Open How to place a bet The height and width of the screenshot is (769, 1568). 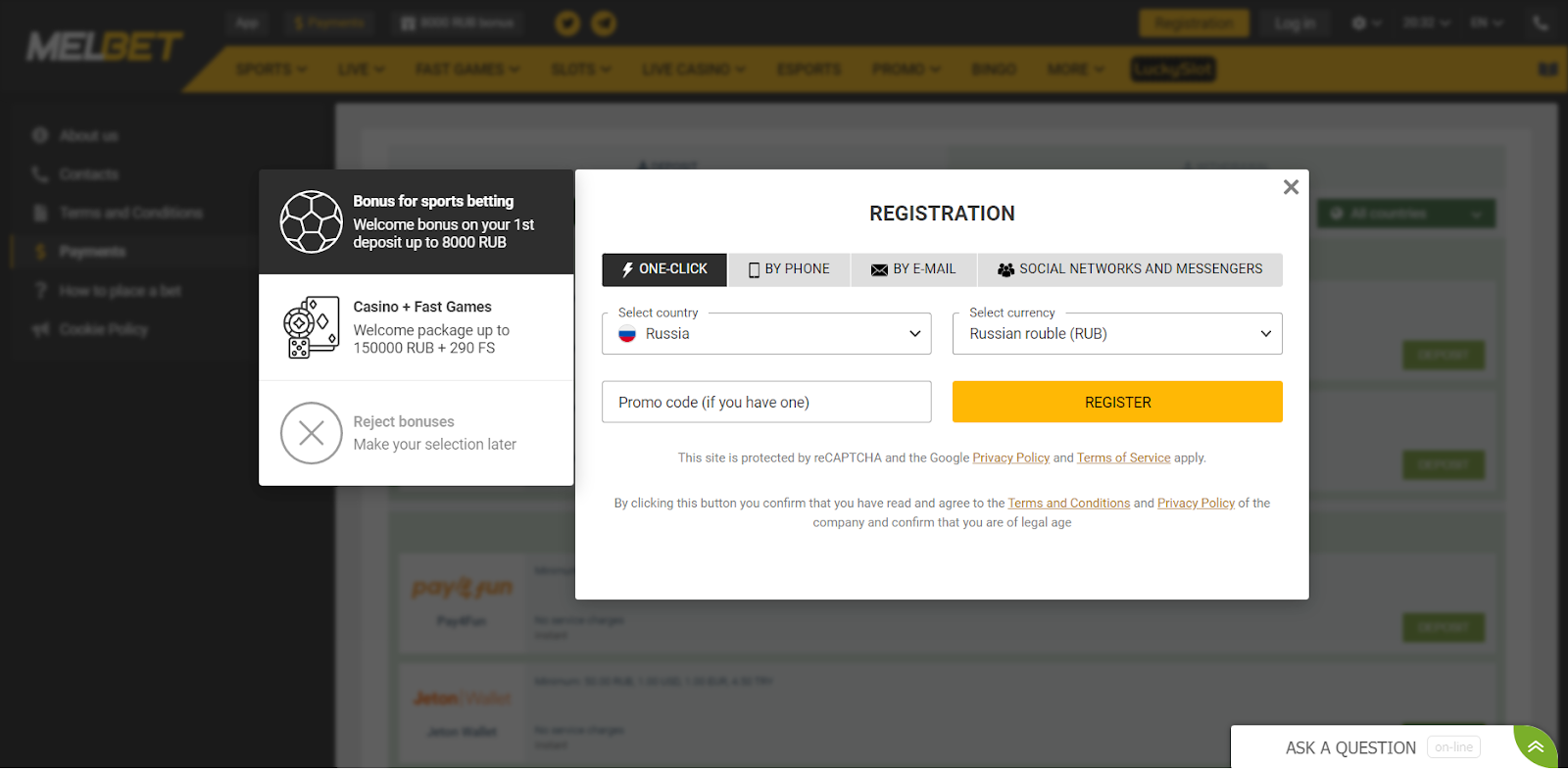(120, 291)
